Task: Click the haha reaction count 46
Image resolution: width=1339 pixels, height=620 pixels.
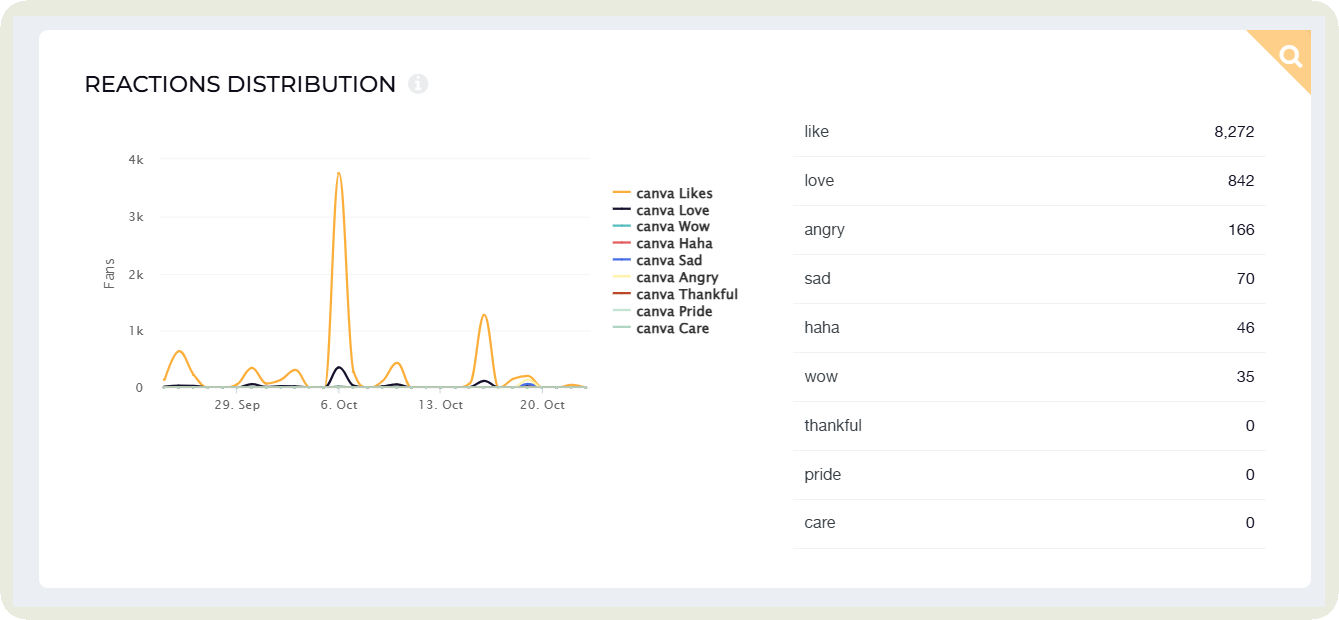Action: pyautogui.click(x=1246, y=327)
